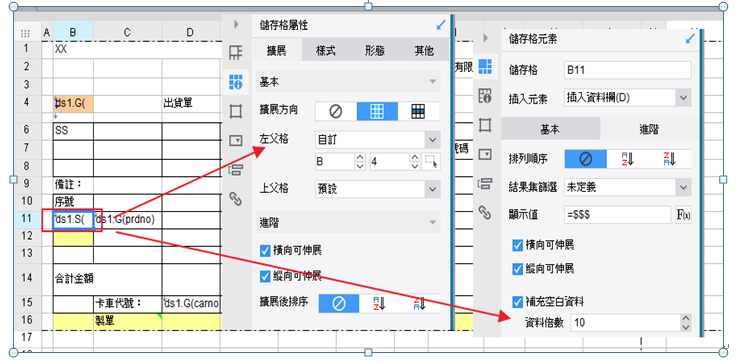Viewport: 743px width, 362px height.
Task: Open widget settings icon in 儲存格屬性 sidebar
Action: point(236,140)
